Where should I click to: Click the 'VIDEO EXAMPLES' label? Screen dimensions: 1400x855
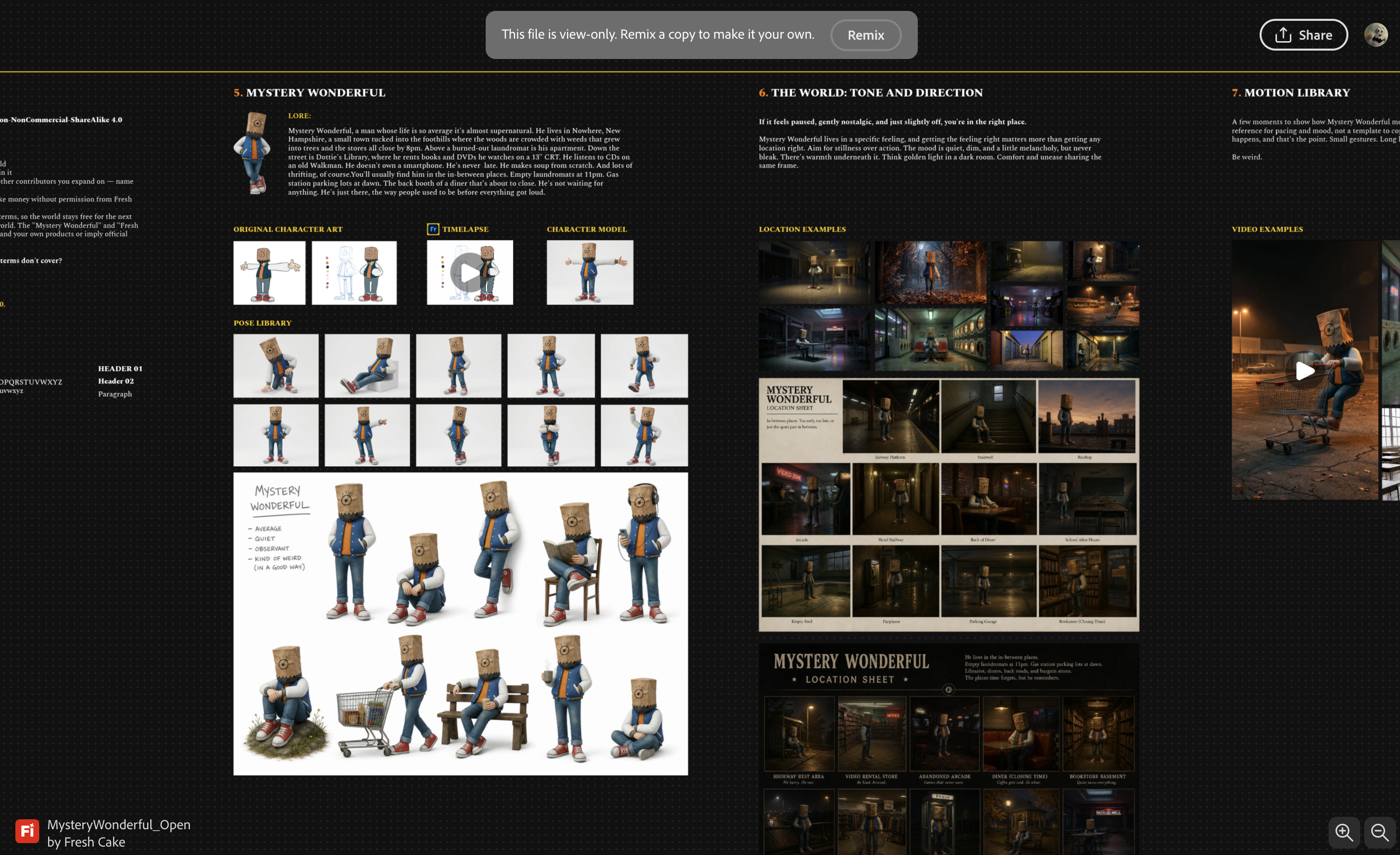[x=1267, y=229]
